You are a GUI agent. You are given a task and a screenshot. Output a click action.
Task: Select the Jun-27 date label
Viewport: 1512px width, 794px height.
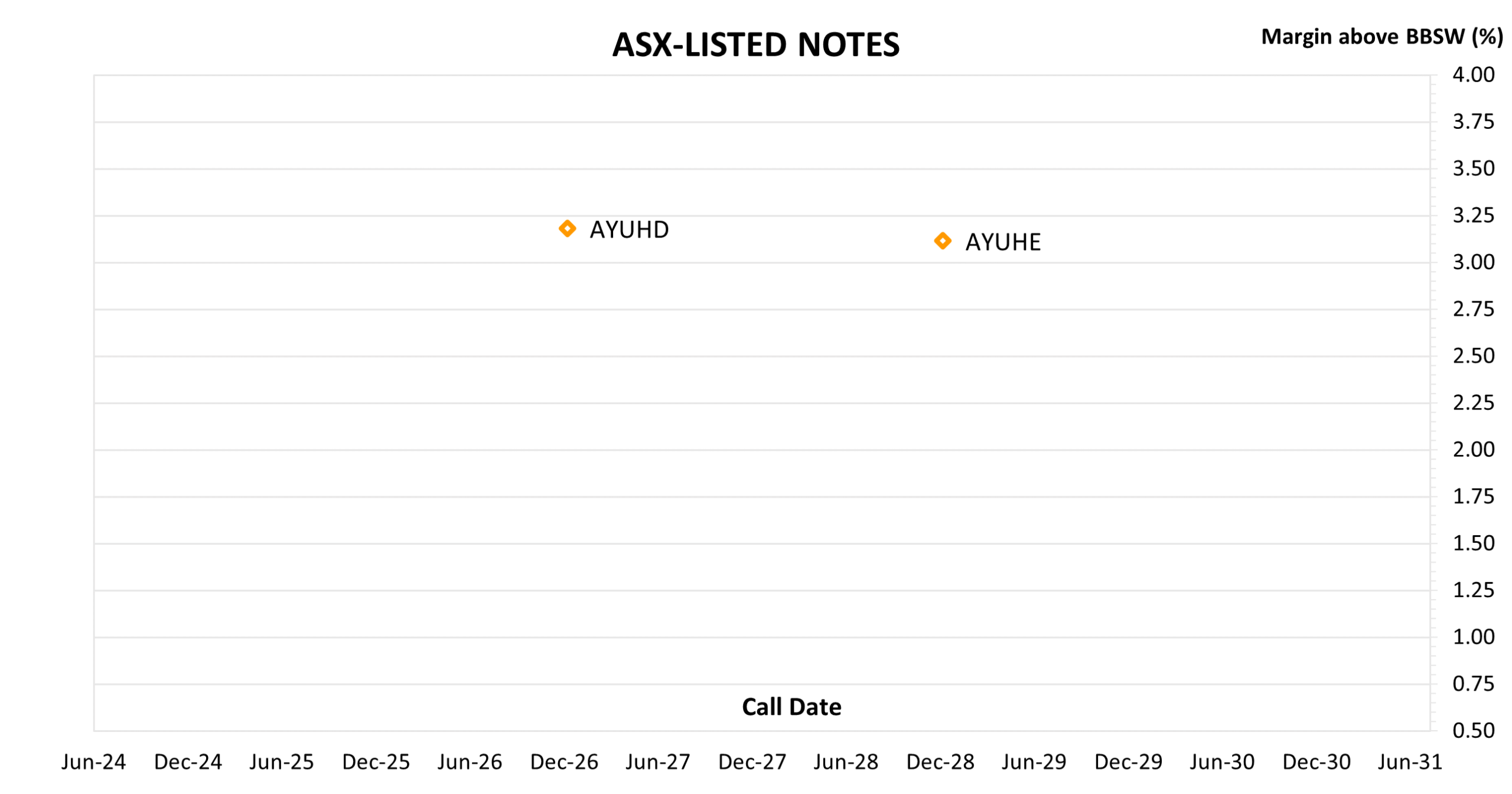pyautogui.click(x=658, y=762)
